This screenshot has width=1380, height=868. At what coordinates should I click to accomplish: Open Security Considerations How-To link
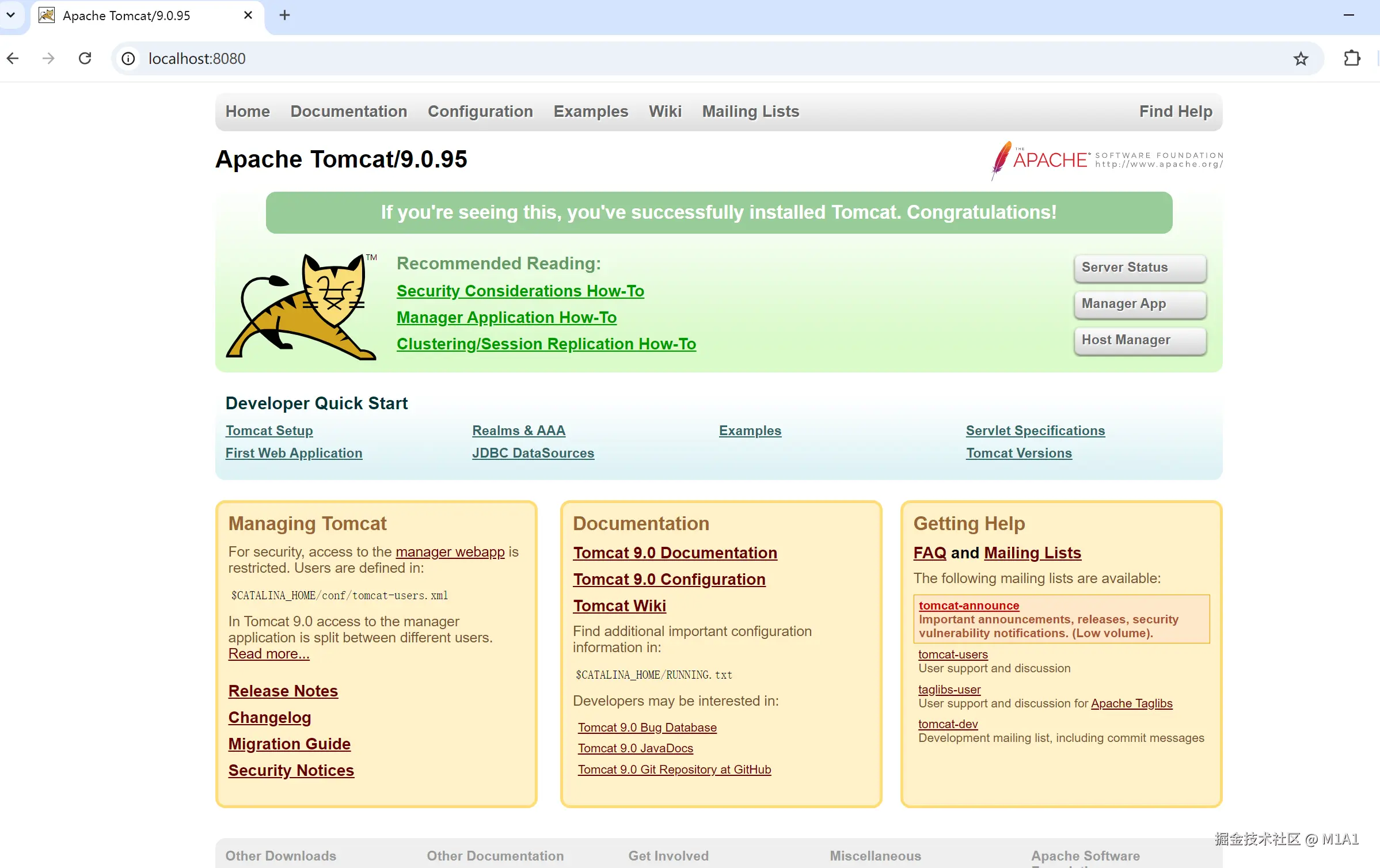point(520,291)
